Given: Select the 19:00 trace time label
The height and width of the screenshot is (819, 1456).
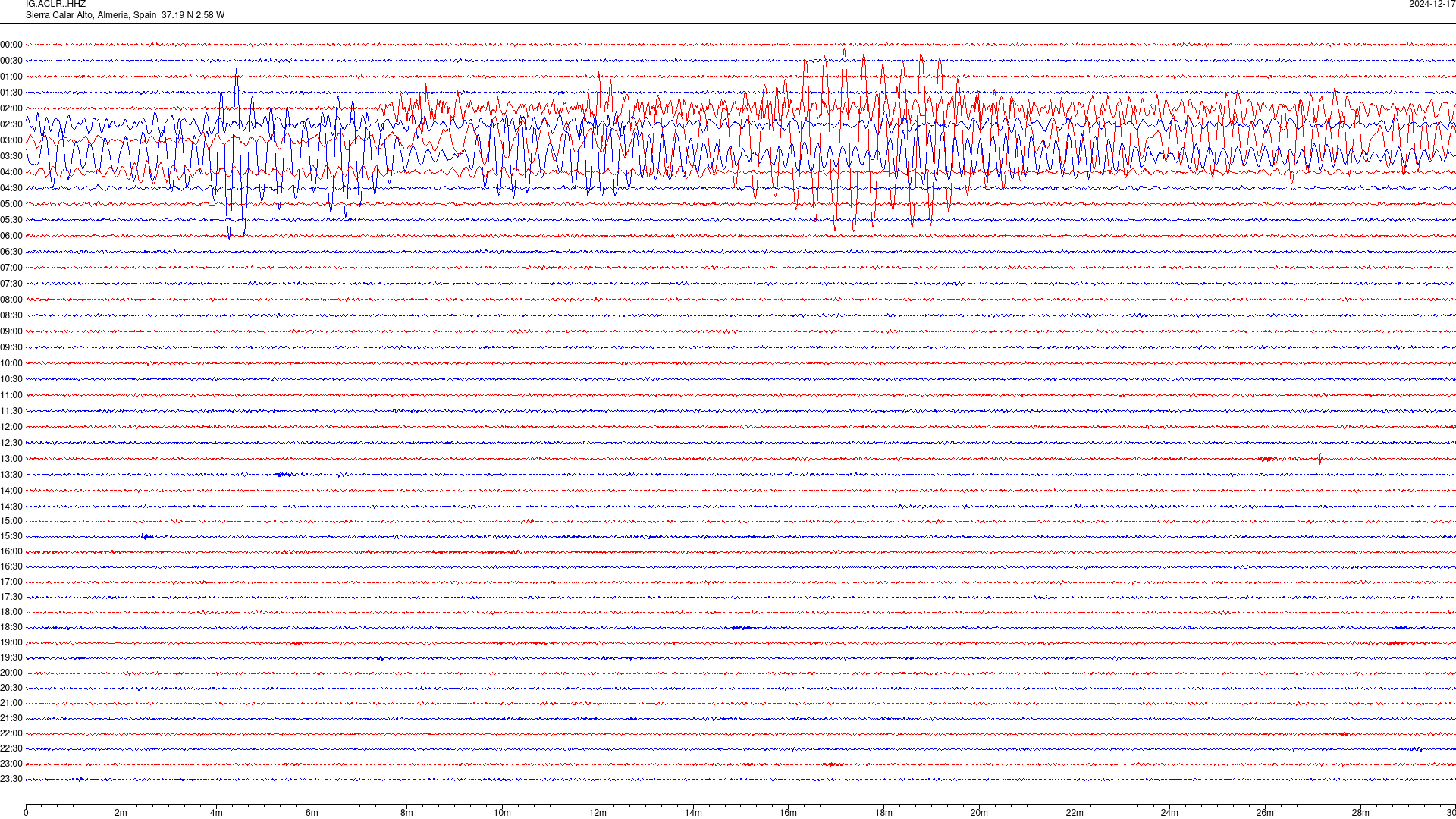Looking at the screenshot, I should 11,642.
